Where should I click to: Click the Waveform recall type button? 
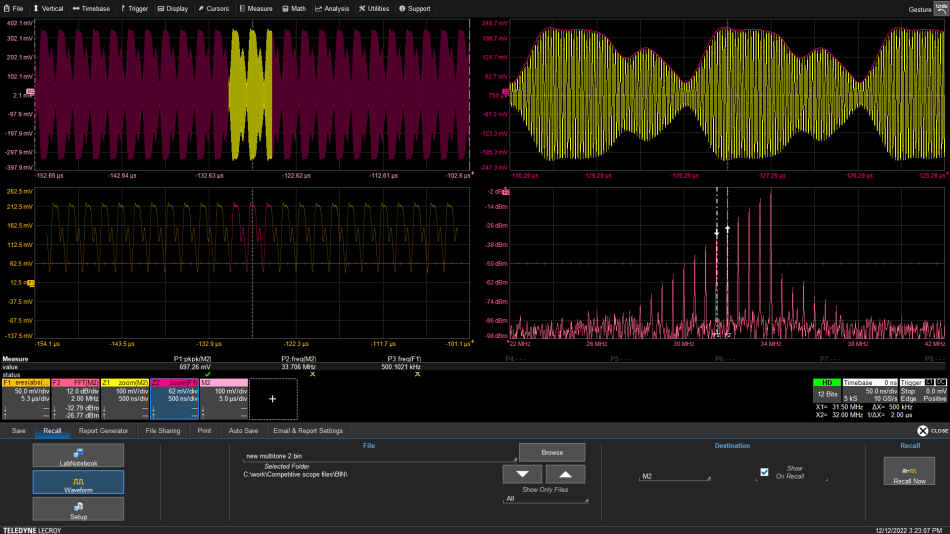pyautogui.click(x=78, y=482)
